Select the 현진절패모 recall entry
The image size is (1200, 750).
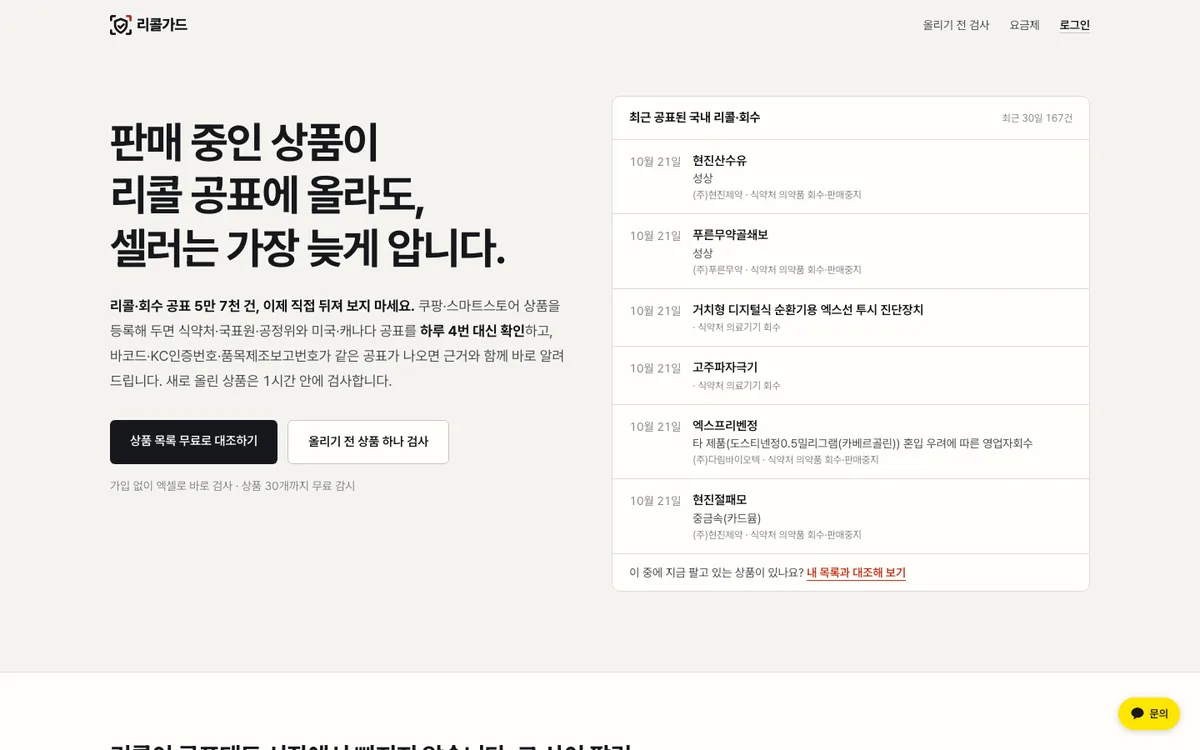tap(850, 517)
